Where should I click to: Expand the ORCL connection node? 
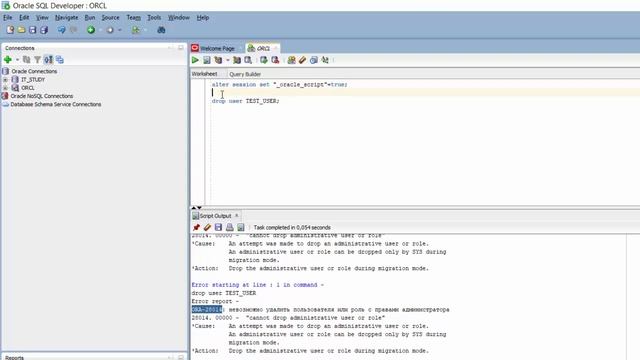pyautogui.click(x=5, y=88)
